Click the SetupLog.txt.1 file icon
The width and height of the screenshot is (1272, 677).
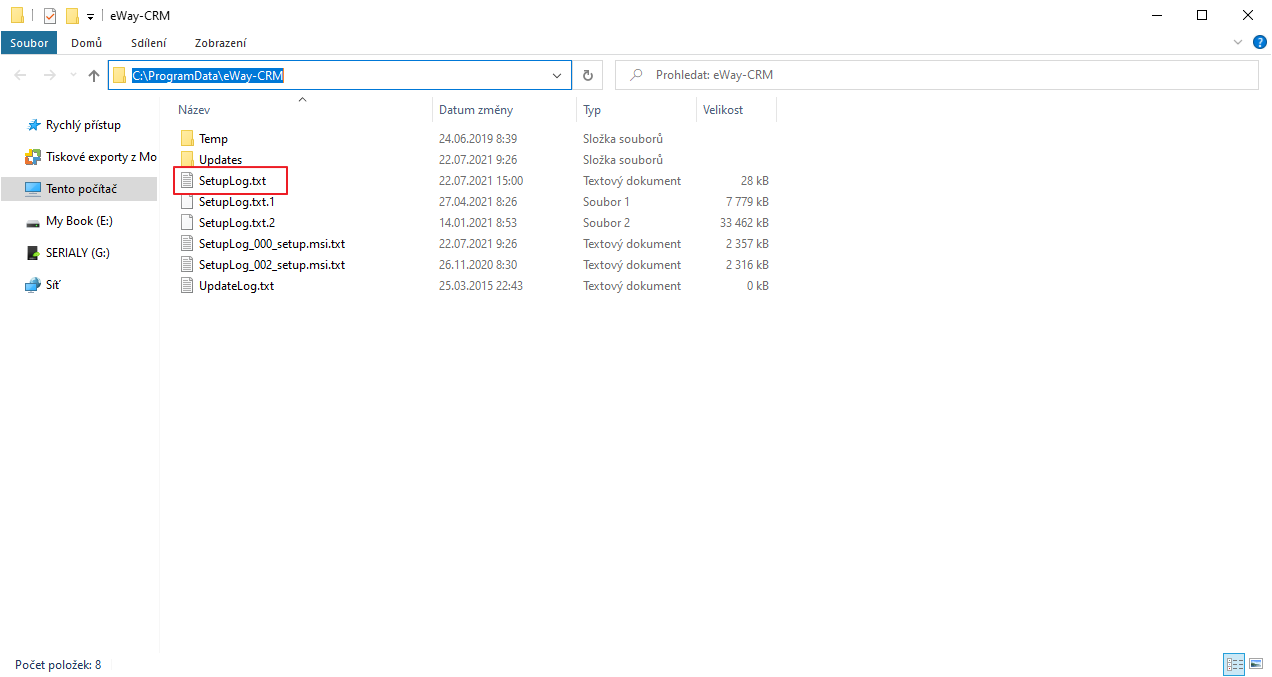coord(187,202)
